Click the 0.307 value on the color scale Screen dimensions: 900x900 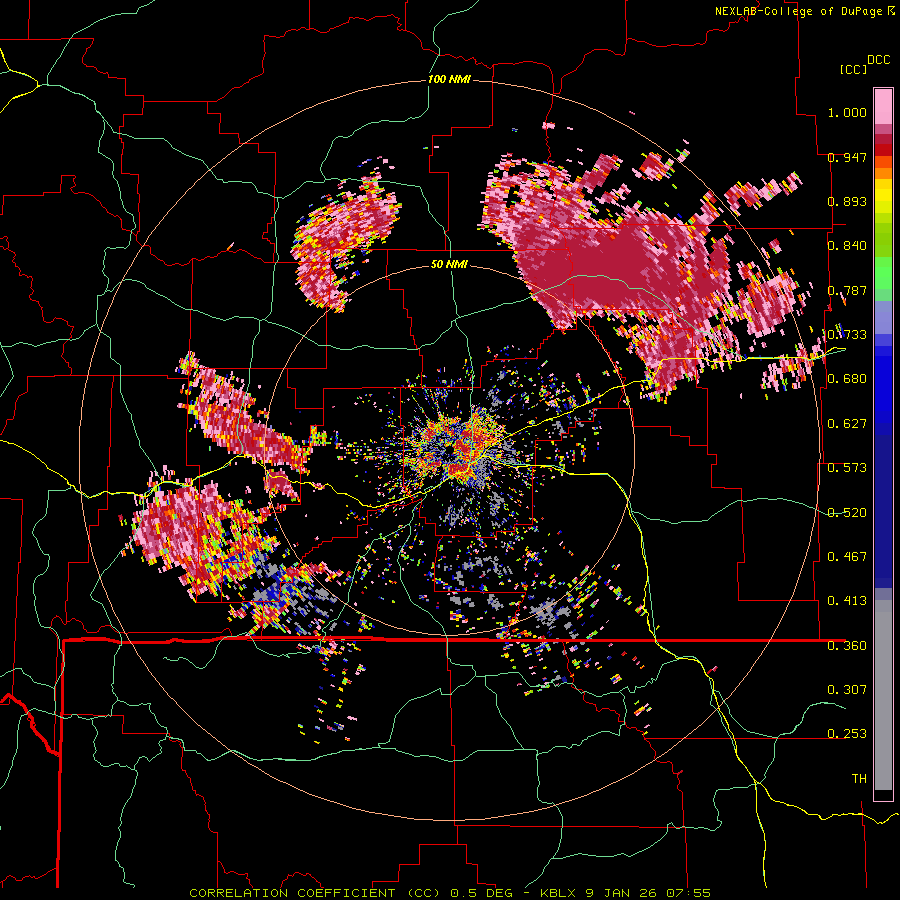coord(847,689)
